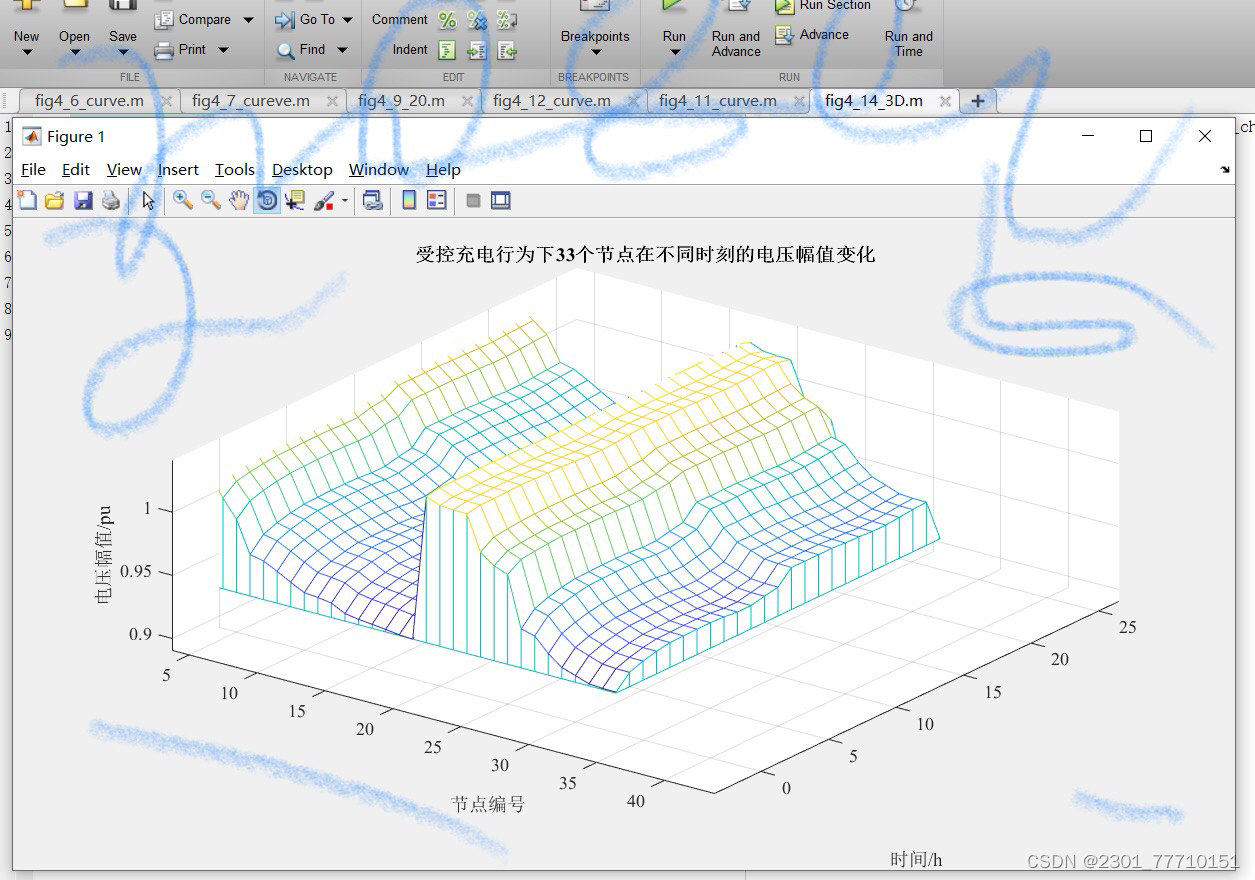Click the Show Plot Tools and Dock icon
Image resolution: width=1255 pixels, height=880 pixels.
tap(501, 201)
